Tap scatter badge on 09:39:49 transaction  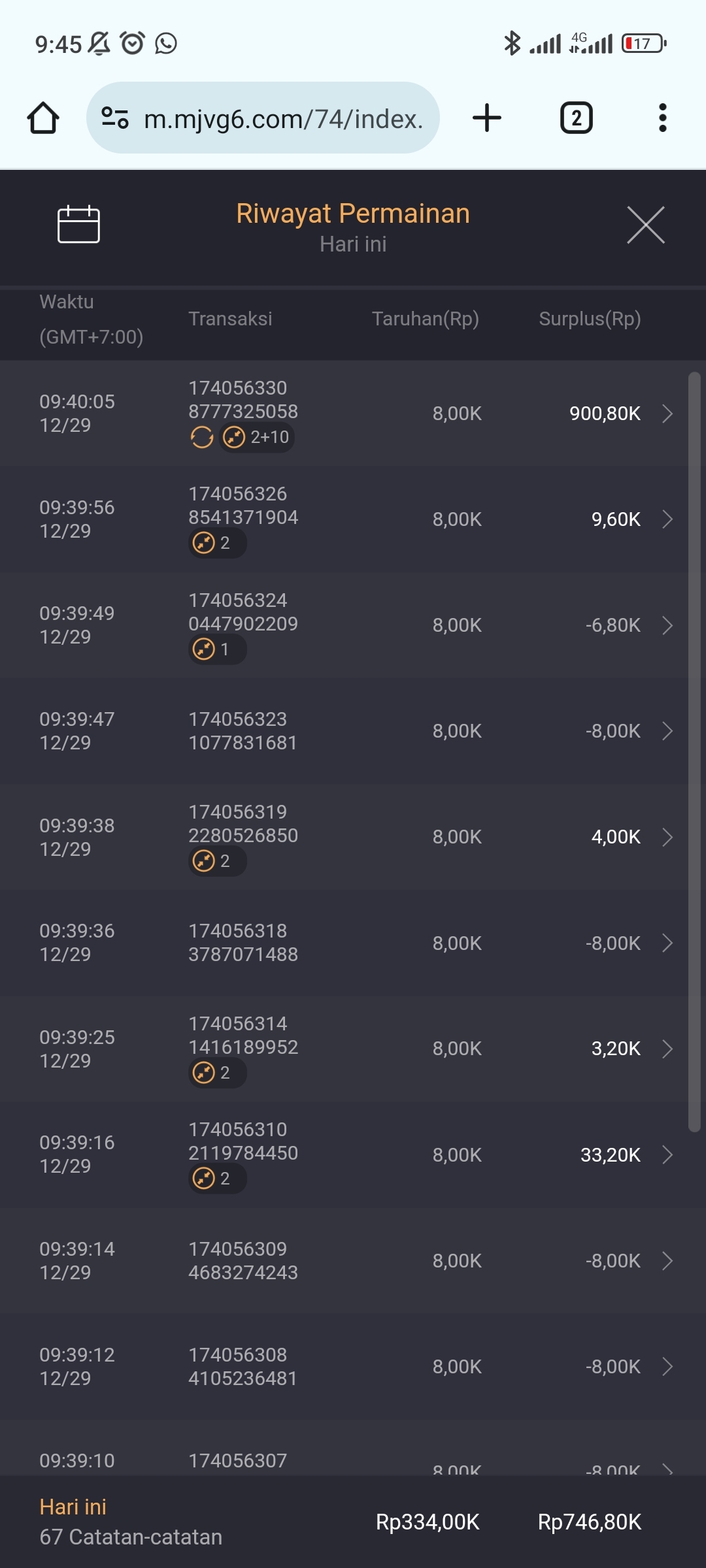point(216,649)
